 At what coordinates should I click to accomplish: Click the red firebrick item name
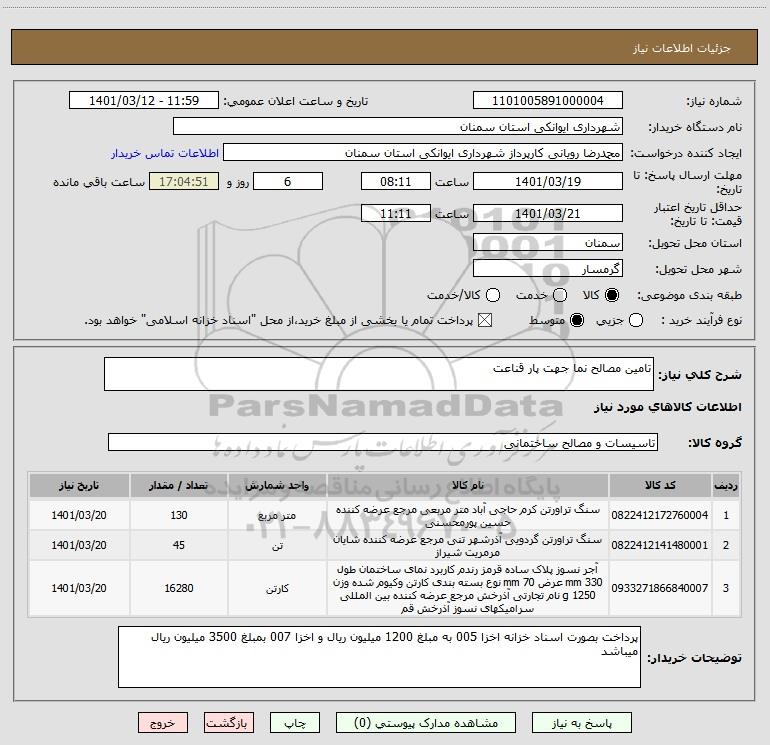coord(468,588)
